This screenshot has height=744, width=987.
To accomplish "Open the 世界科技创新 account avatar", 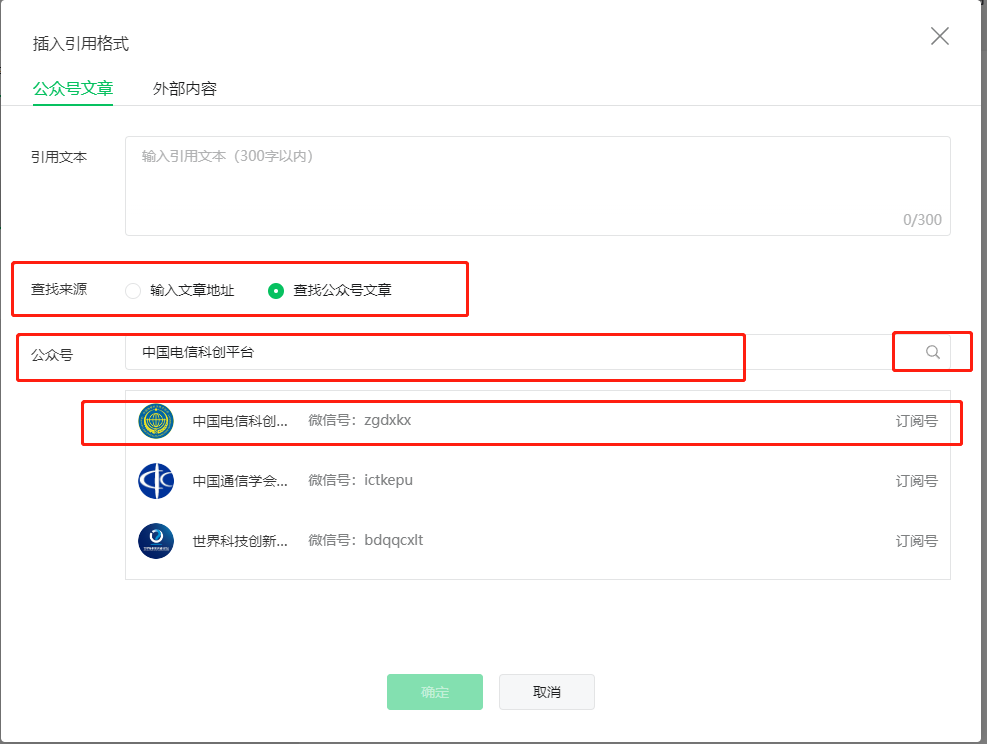I will tap(155, 541).
